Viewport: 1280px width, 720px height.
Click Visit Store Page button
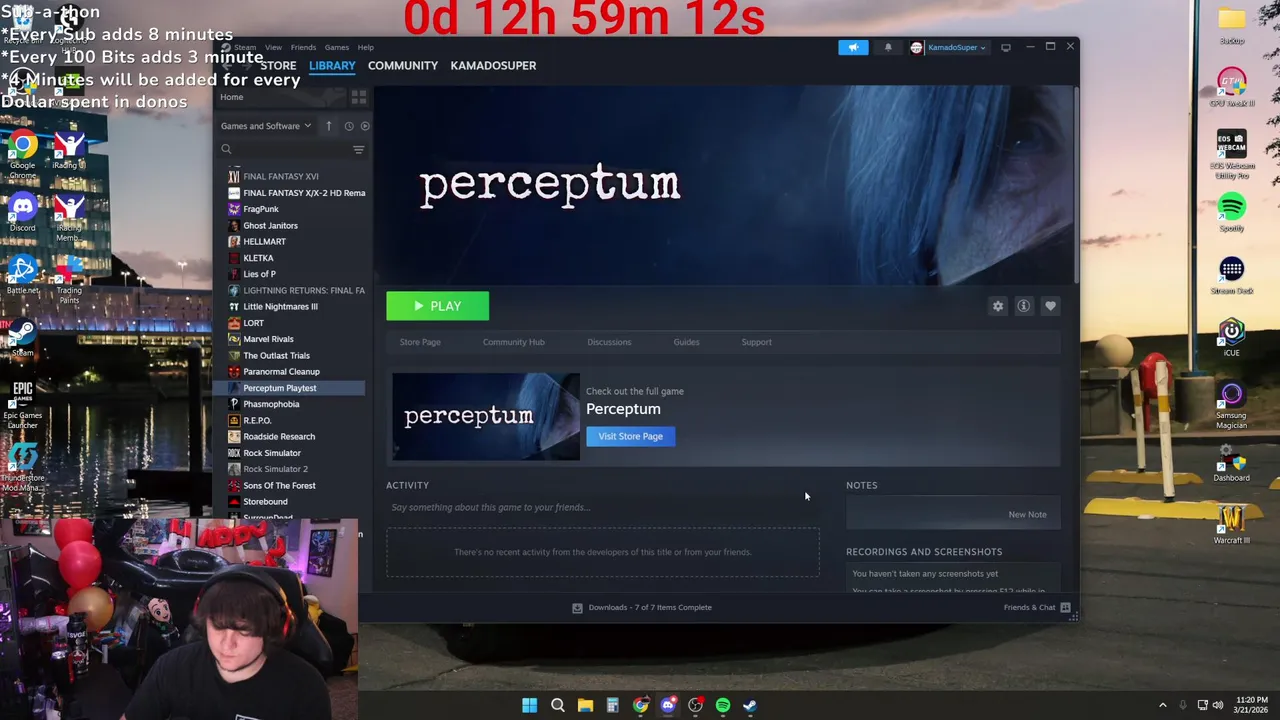630,436
